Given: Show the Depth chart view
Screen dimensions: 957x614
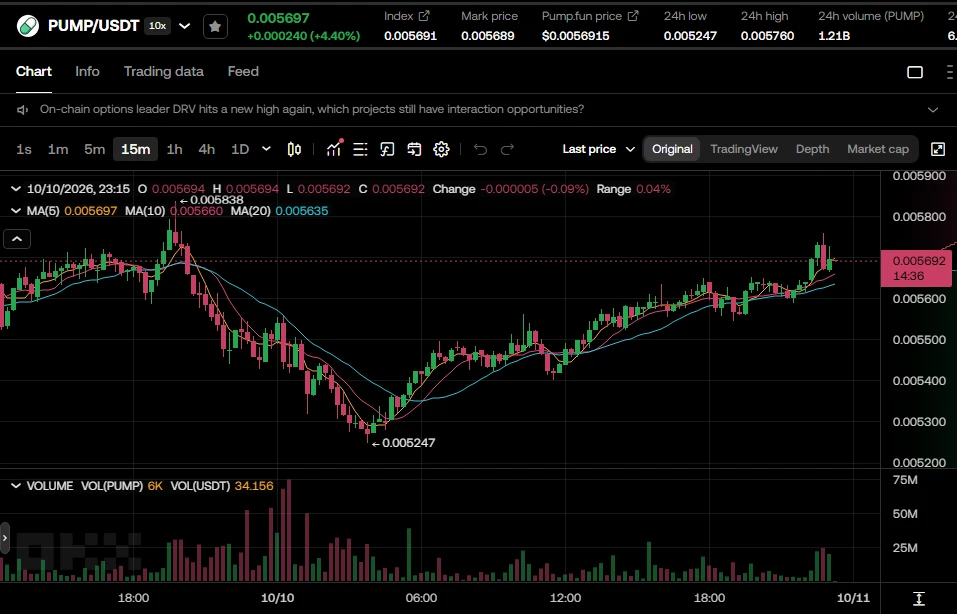Looking at the screenshot, I should (x=812, y=149).
